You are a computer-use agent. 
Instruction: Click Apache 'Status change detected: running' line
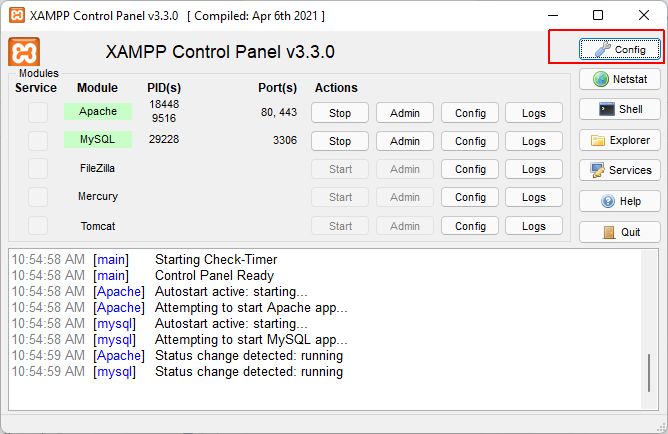click(x=249, y=356)
